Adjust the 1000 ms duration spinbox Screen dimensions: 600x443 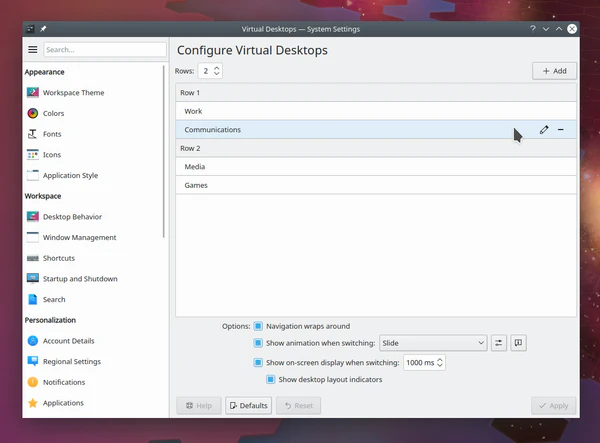coord(440,362)
